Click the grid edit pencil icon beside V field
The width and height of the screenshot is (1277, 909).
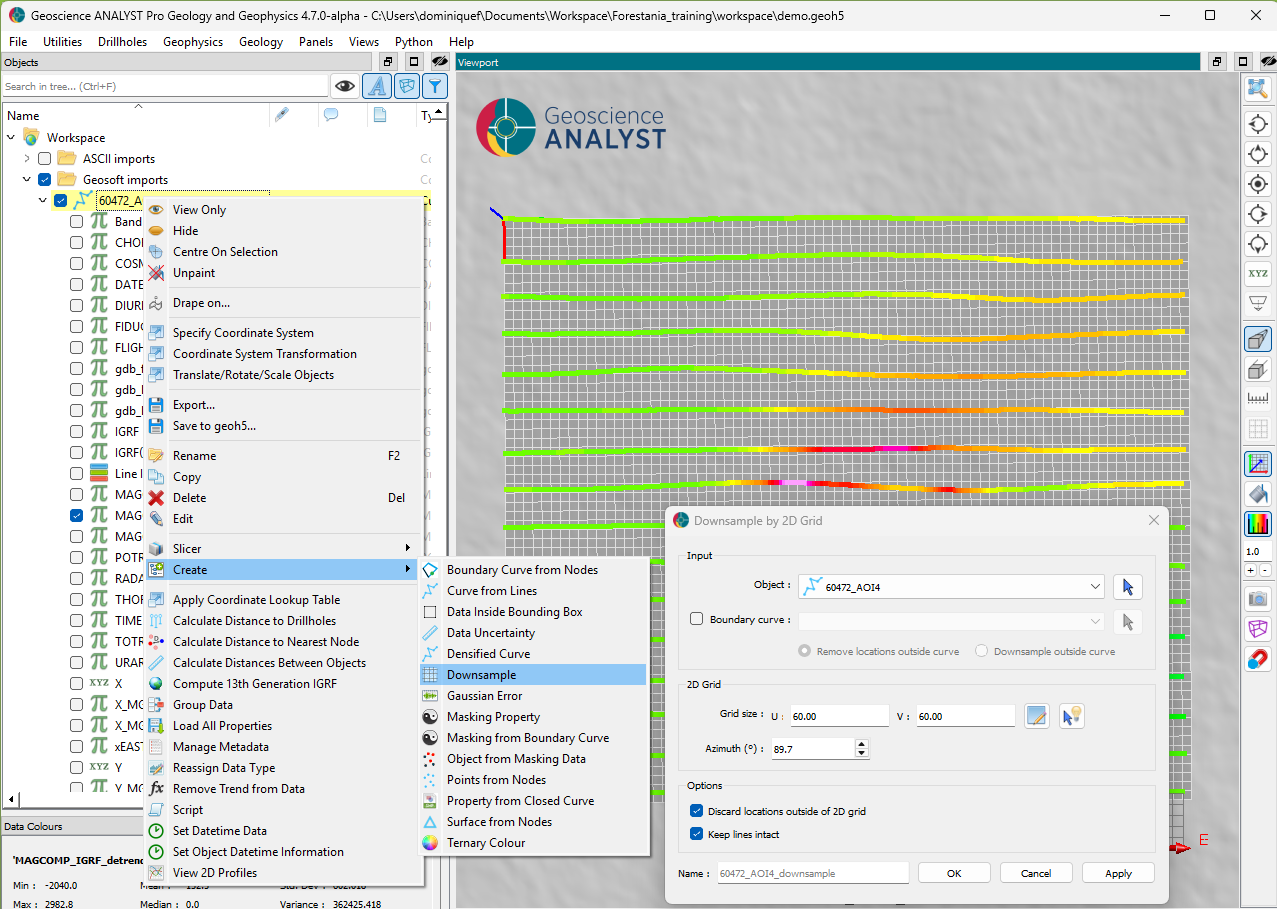(1037, 716)
